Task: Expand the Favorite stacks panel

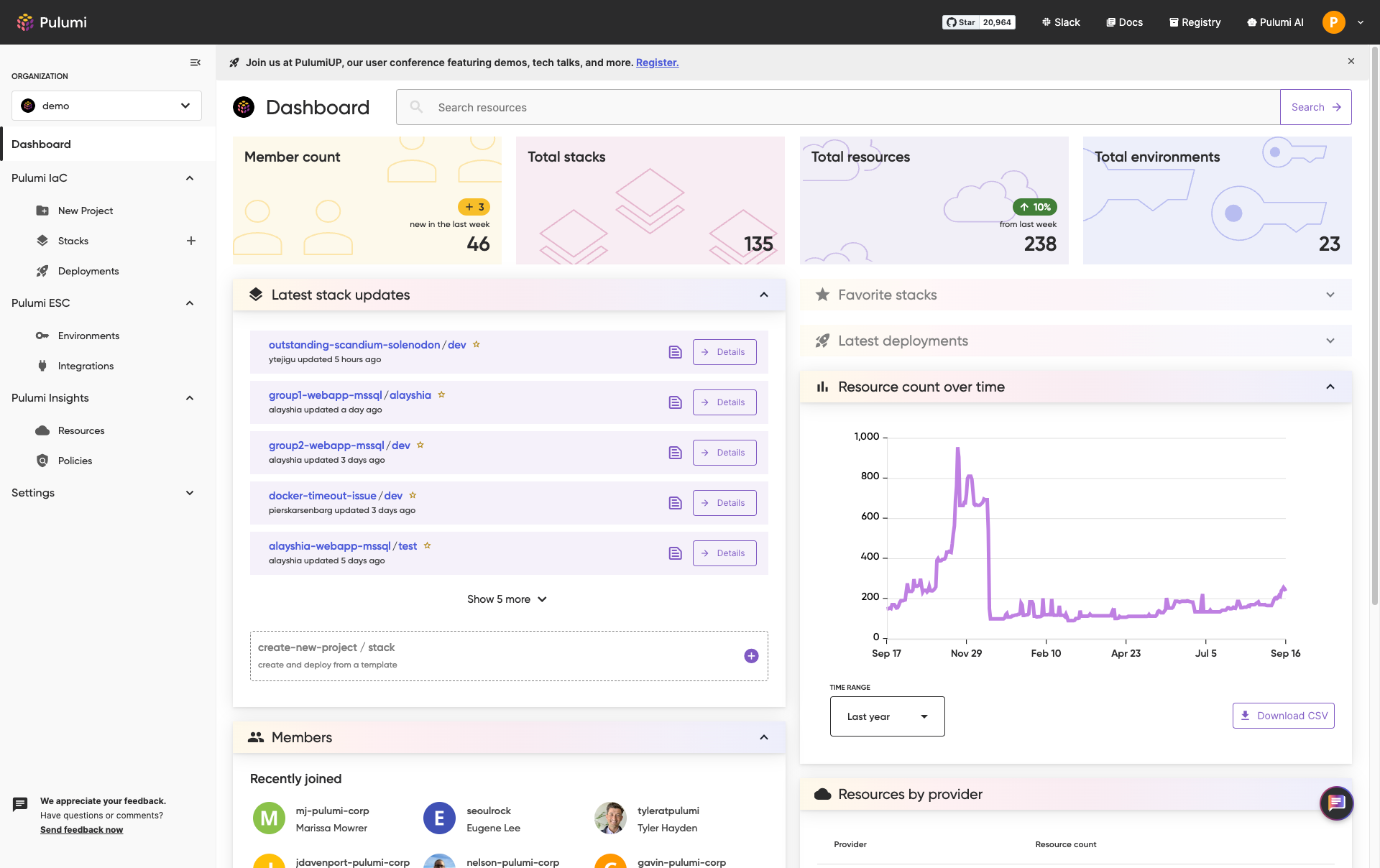Action: click(x=1330, y=295)
